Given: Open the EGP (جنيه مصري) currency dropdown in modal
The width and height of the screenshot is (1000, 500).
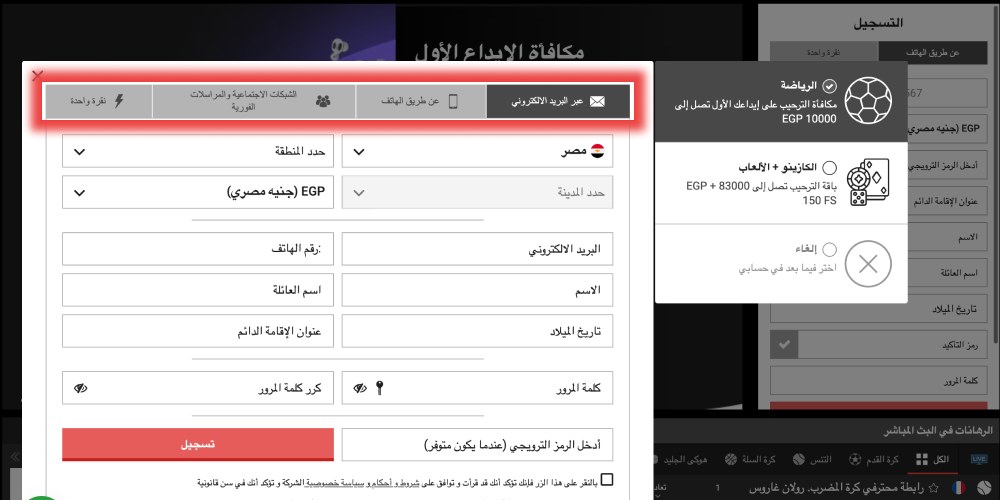Looking at the screenshot, I should tap(198, 192).
